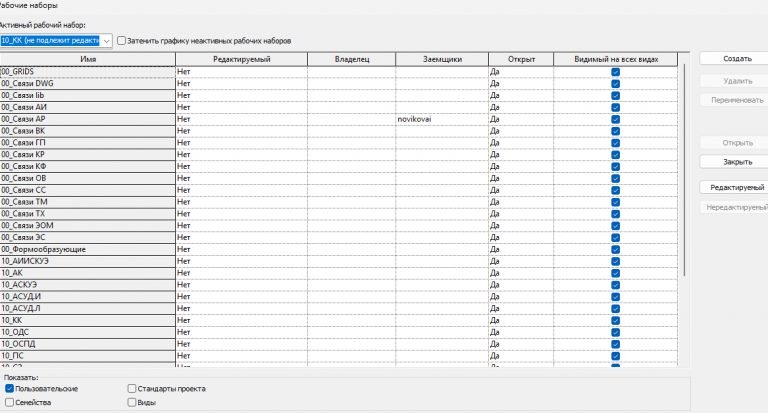
Task: Select the 00_Связи lib workset
Action: pyautogui.click(x=88, y=95)
